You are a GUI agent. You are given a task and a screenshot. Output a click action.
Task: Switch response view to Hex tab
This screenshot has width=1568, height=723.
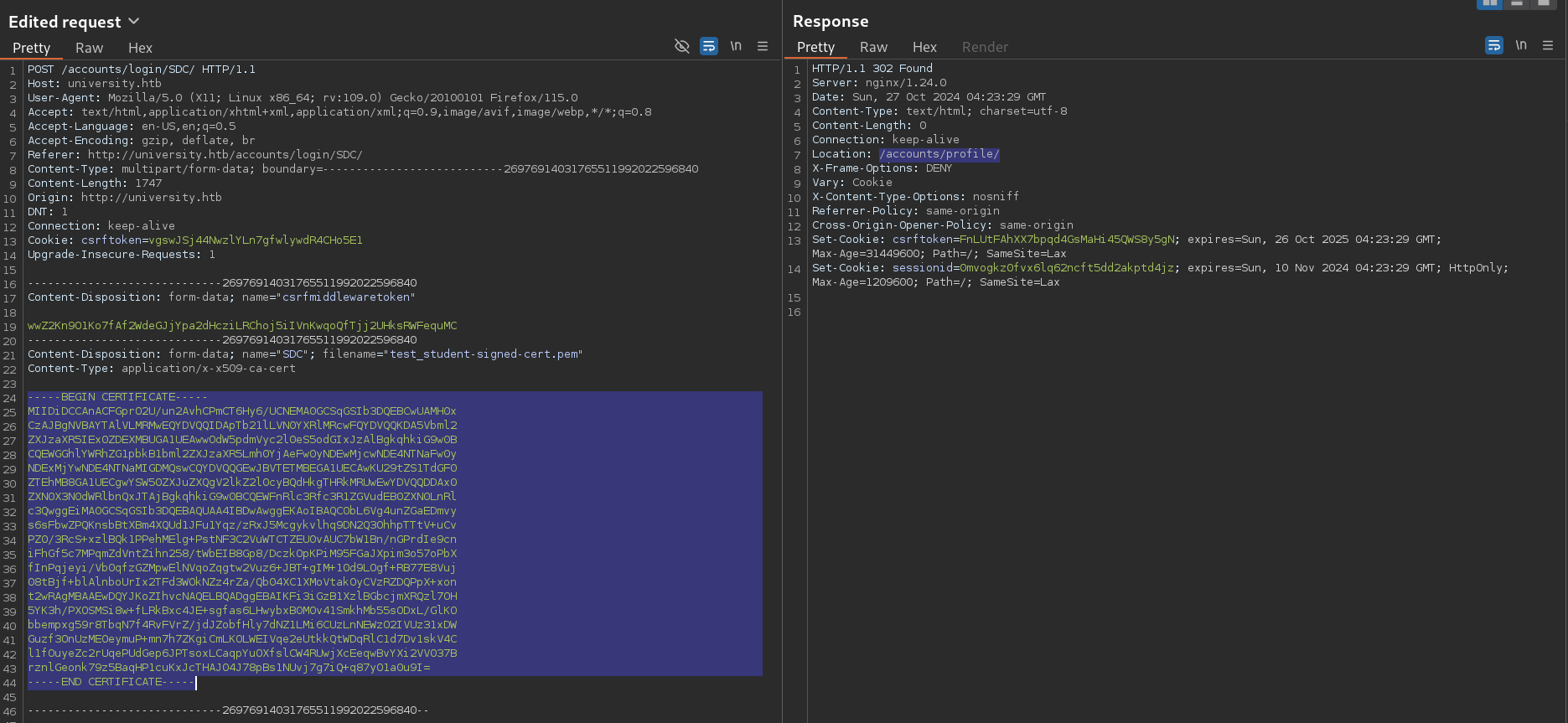924,47
